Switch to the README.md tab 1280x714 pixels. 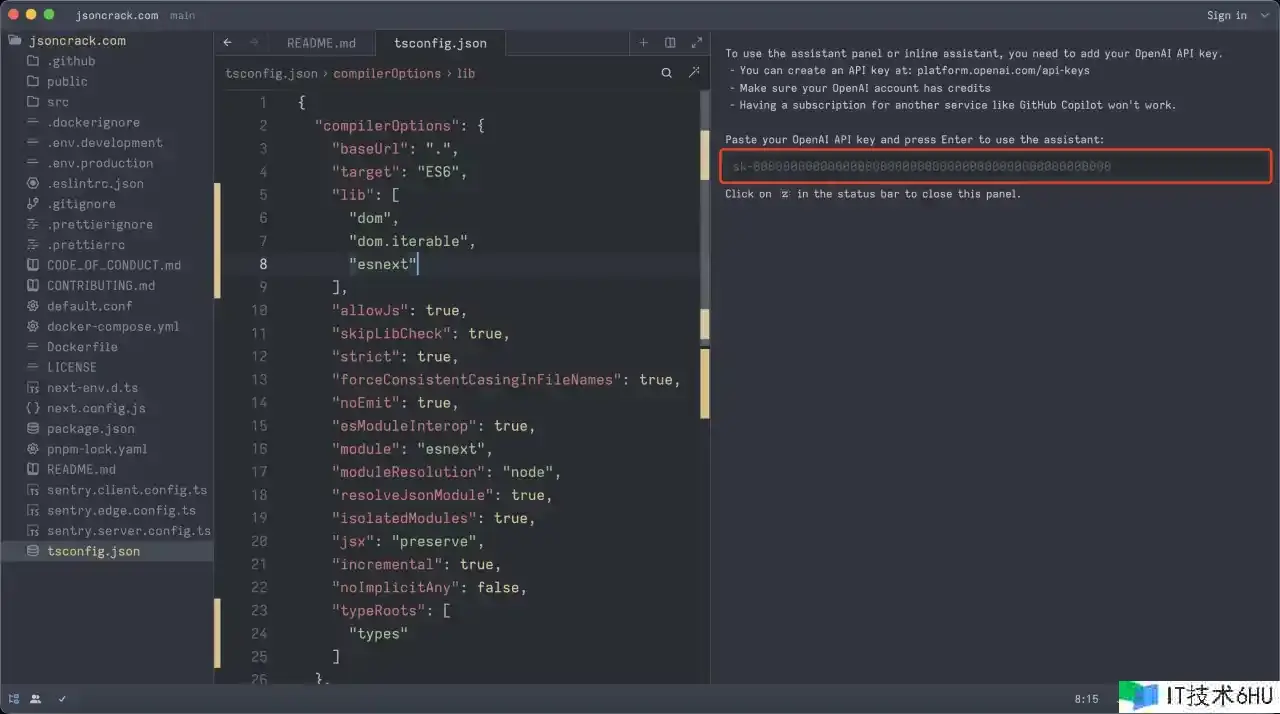[321, 43]
